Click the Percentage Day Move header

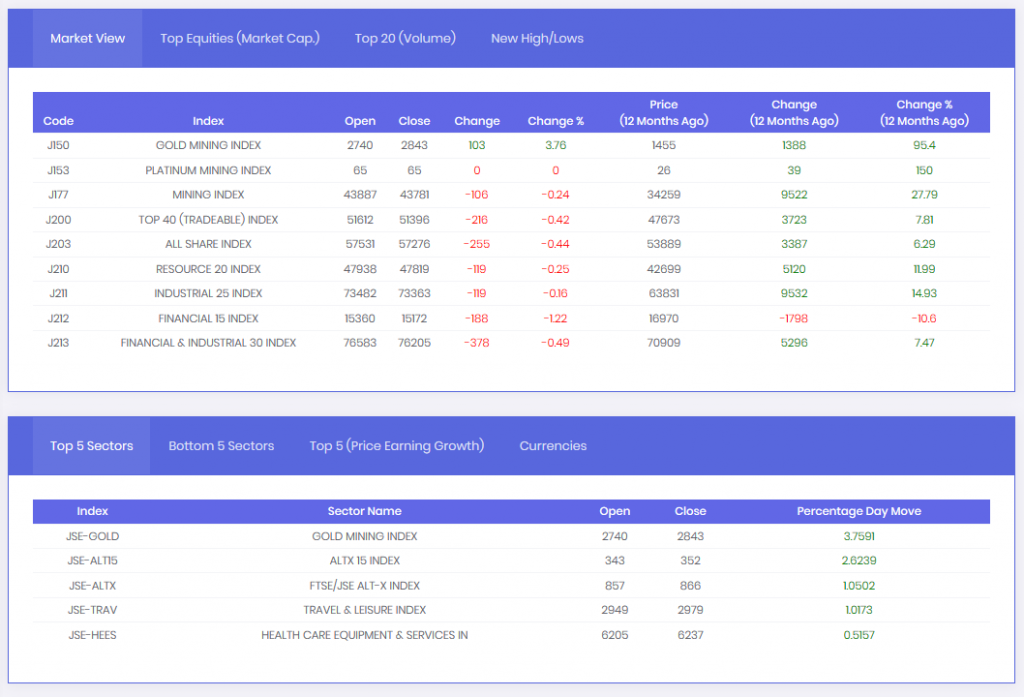[858, 511]
